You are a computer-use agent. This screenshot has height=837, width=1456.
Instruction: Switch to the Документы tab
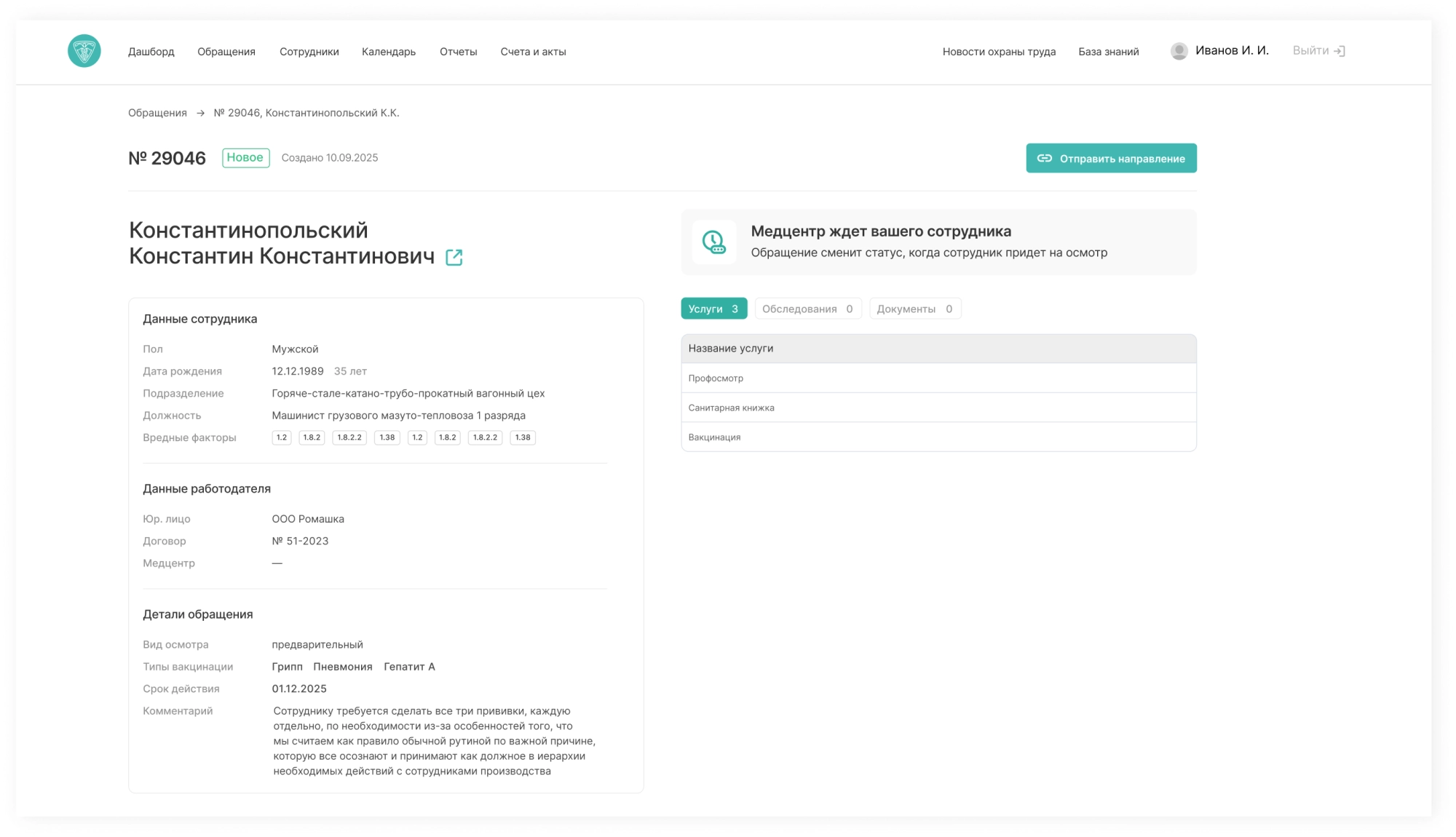[915, 308]
